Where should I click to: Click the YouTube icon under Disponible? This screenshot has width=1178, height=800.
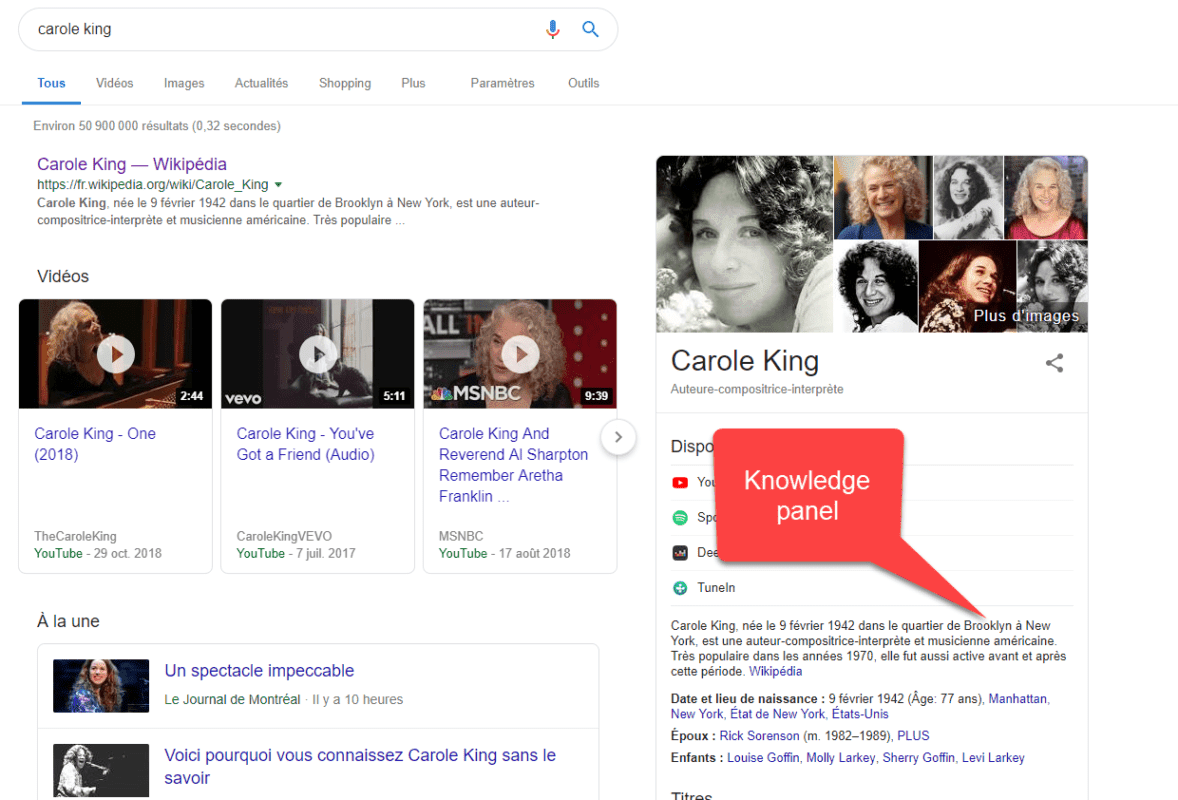coord(680,482)
